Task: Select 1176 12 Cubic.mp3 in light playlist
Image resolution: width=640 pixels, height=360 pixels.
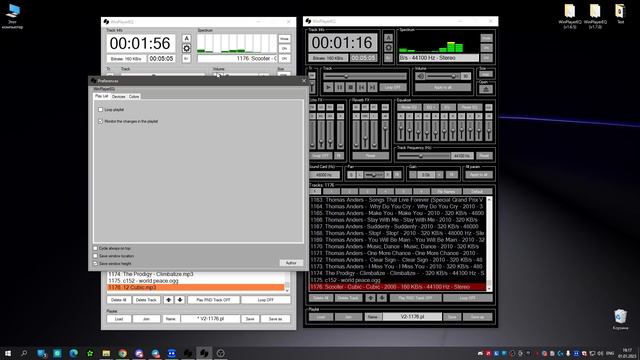Action: [x=196, y=288]
